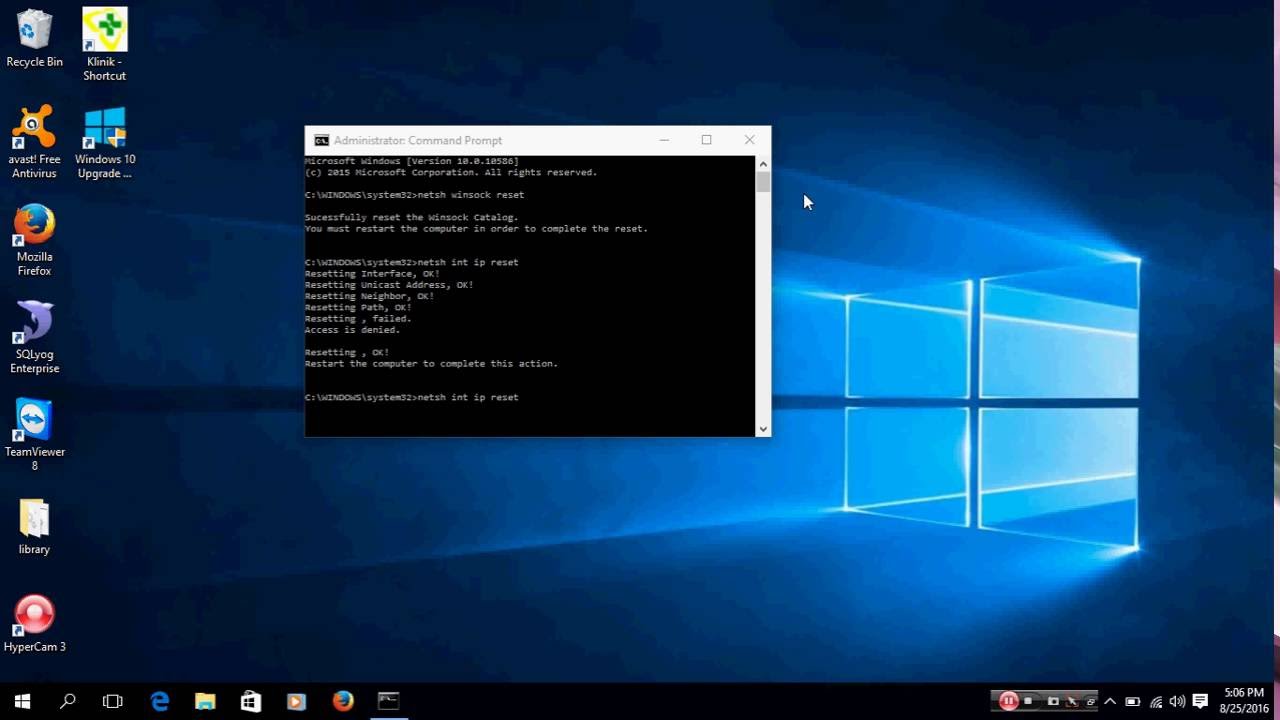Open Command Prompt system menu icon

(321, 140)
